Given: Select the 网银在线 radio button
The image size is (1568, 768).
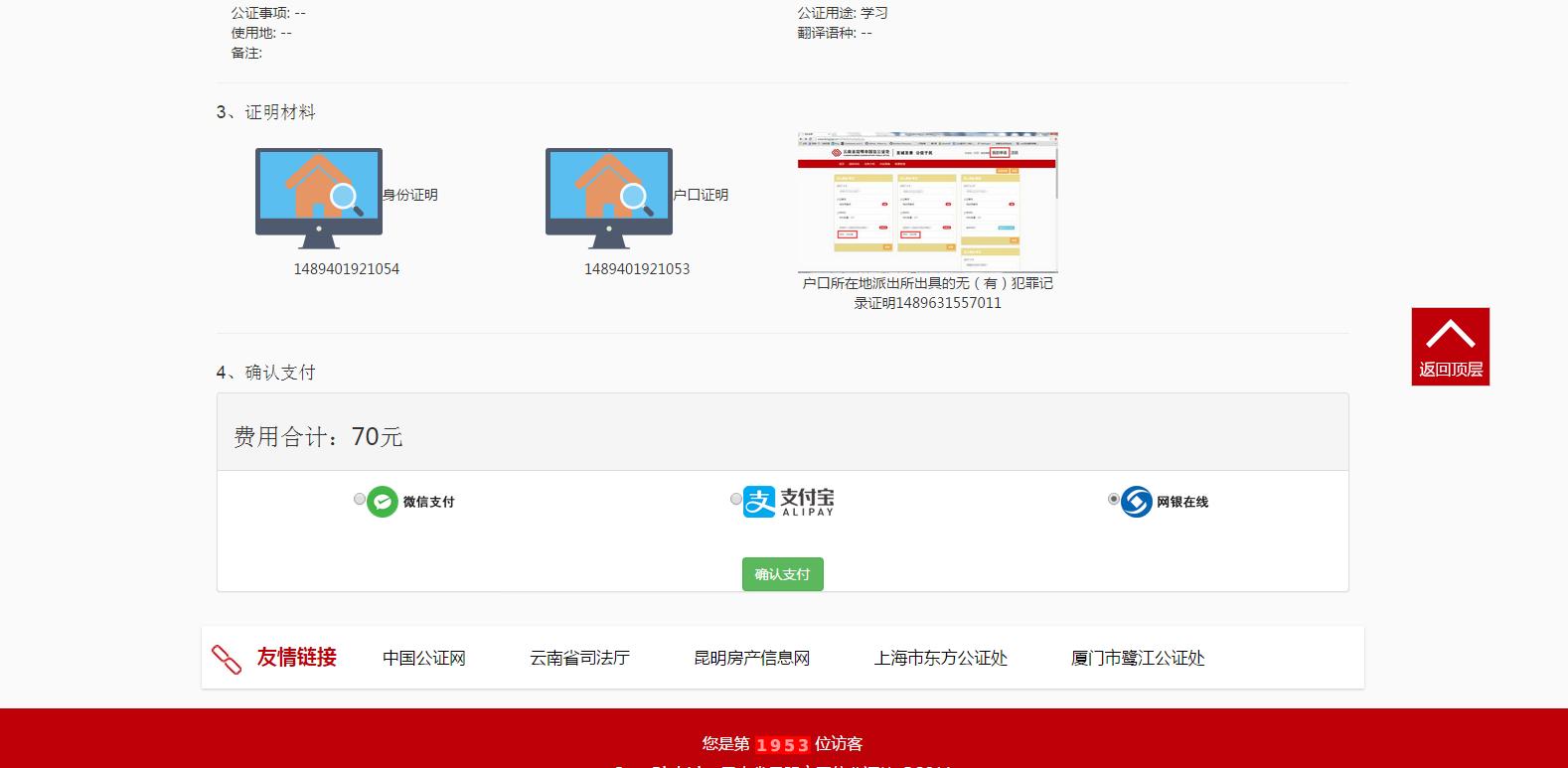Looking at the screenshot, I should [x=1114, y=499].
